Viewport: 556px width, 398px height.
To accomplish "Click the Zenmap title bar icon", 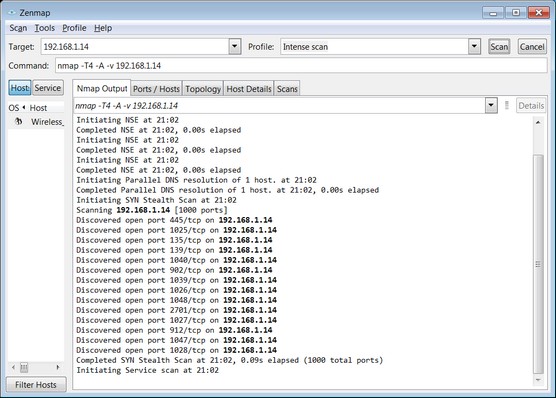I will coord(12,12).
